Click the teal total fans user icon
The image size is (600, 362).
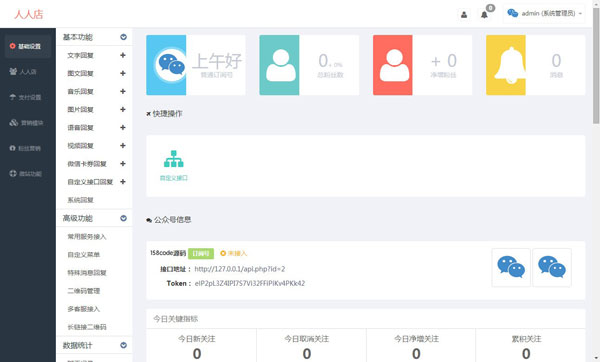click(x=279, y=65)
